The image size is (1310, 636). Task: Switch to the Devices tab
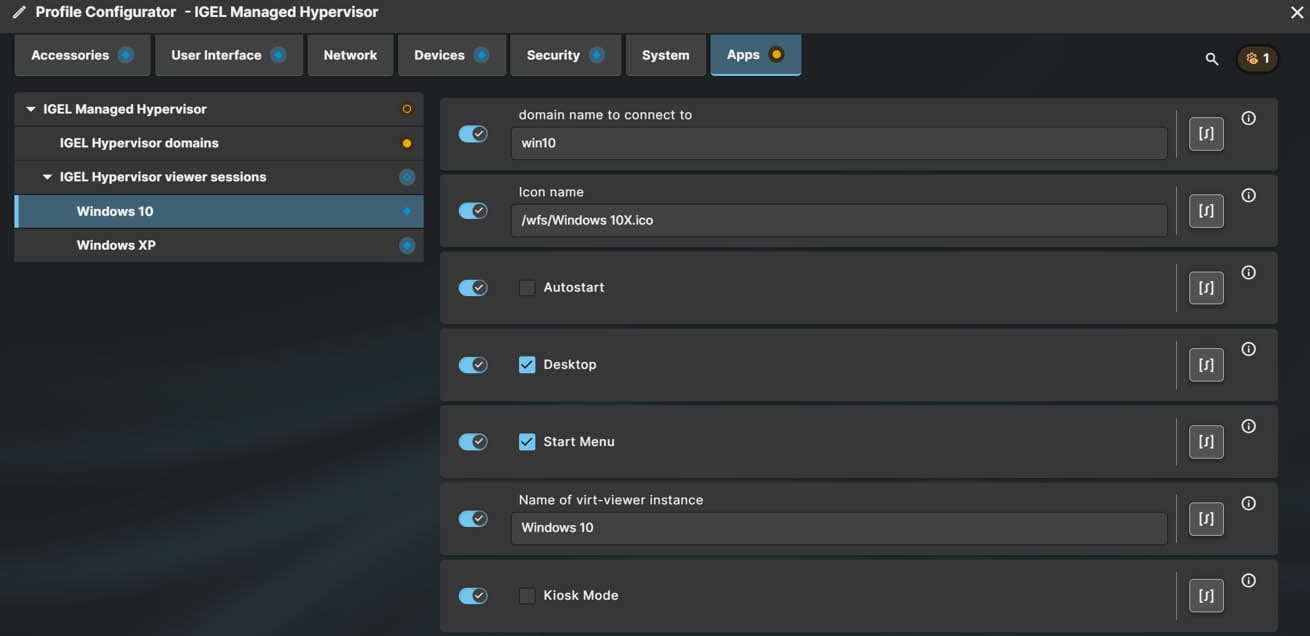(x=452, y=55)
